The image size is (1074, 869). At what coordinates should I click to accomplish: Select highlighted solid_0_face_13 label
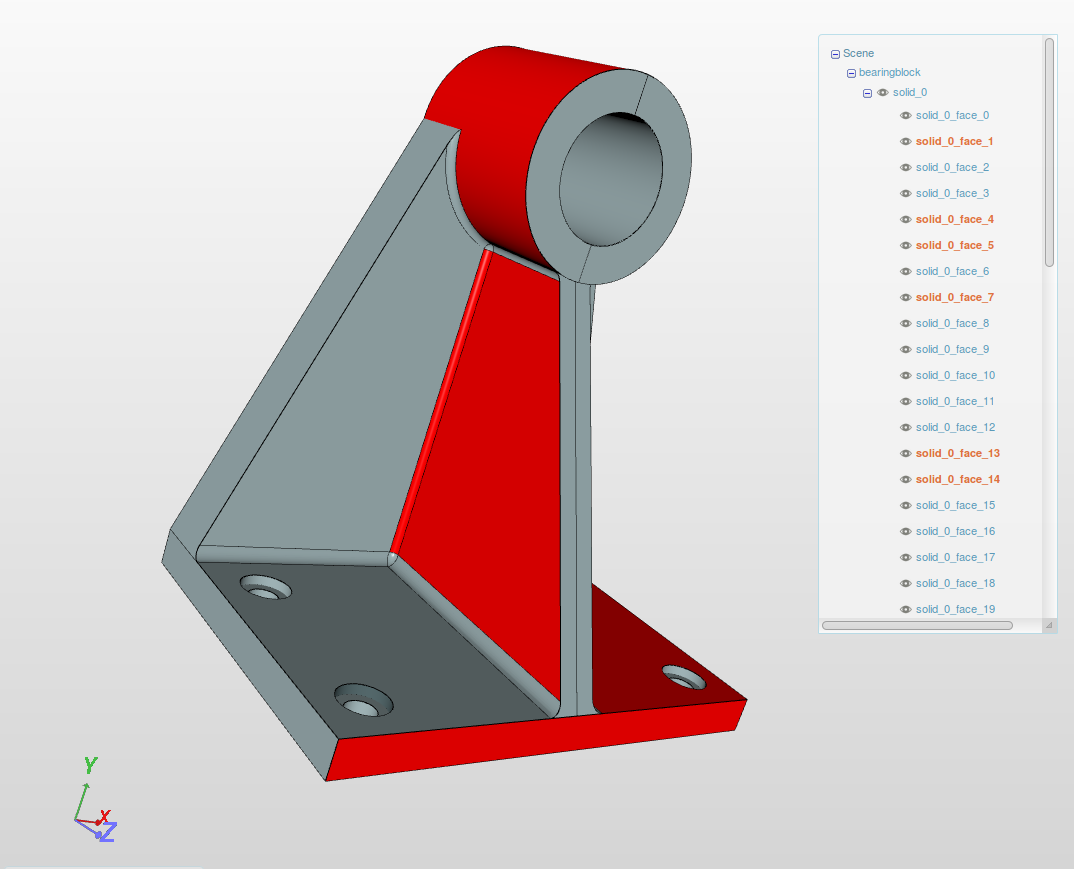(958, 454)
